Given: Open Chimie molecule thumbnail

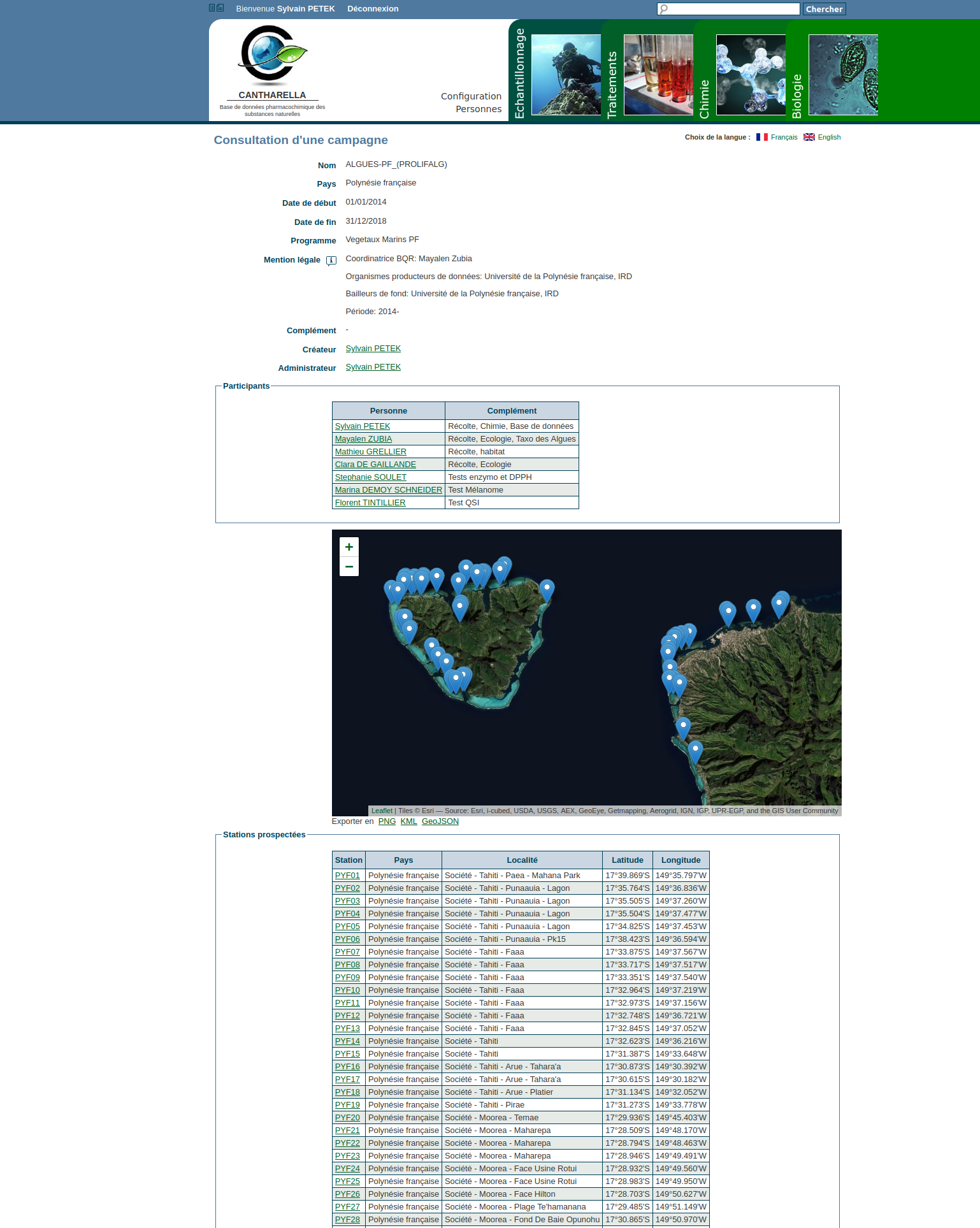Looking at the screenshot, I should tap(751, 75).
